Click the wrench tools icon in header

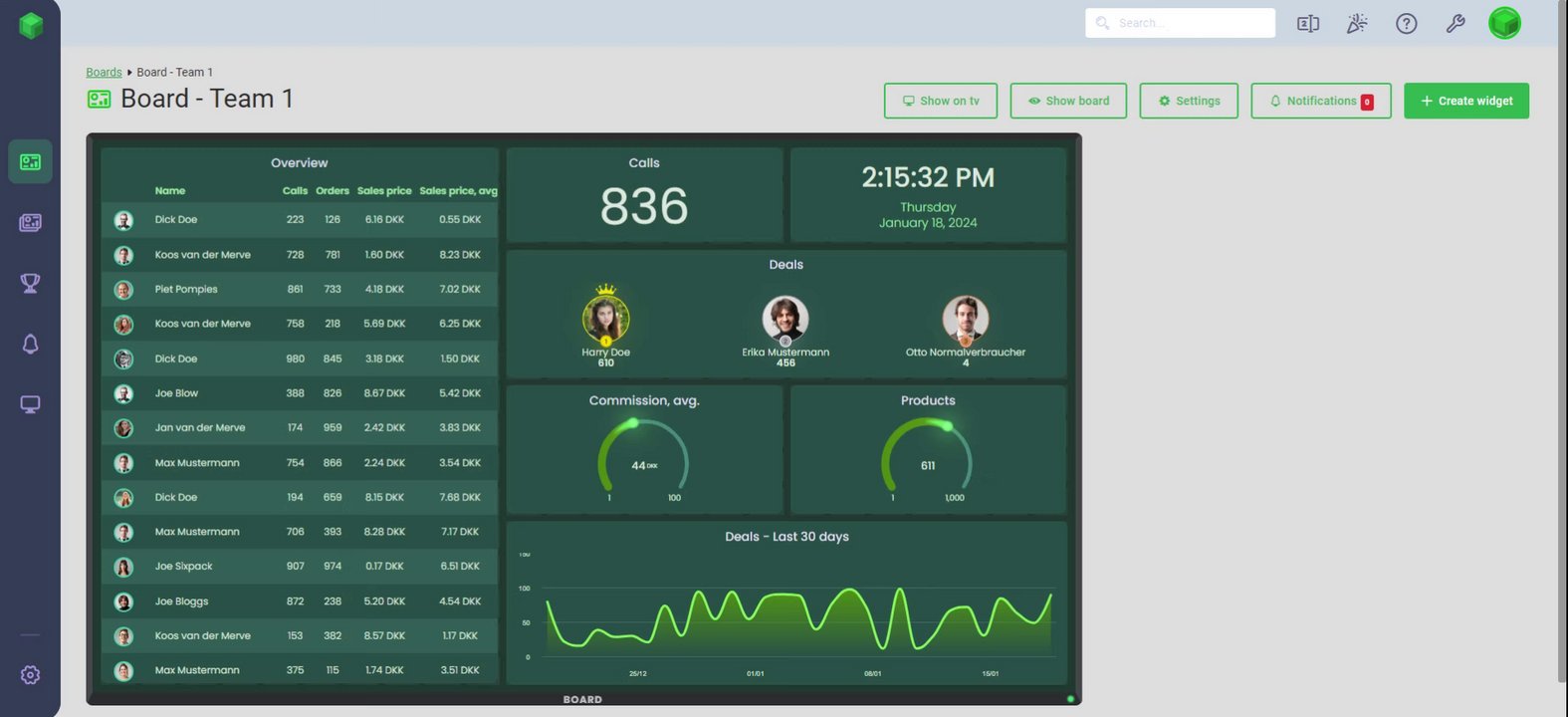click(x=1456, y=23)
